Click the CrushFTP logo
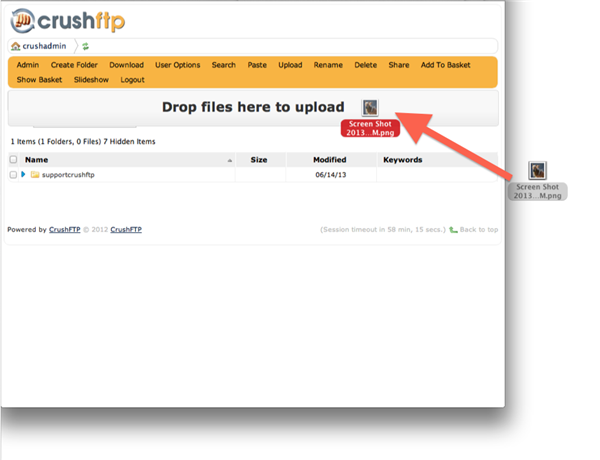The image size is (600, 460). coord(67,20)
